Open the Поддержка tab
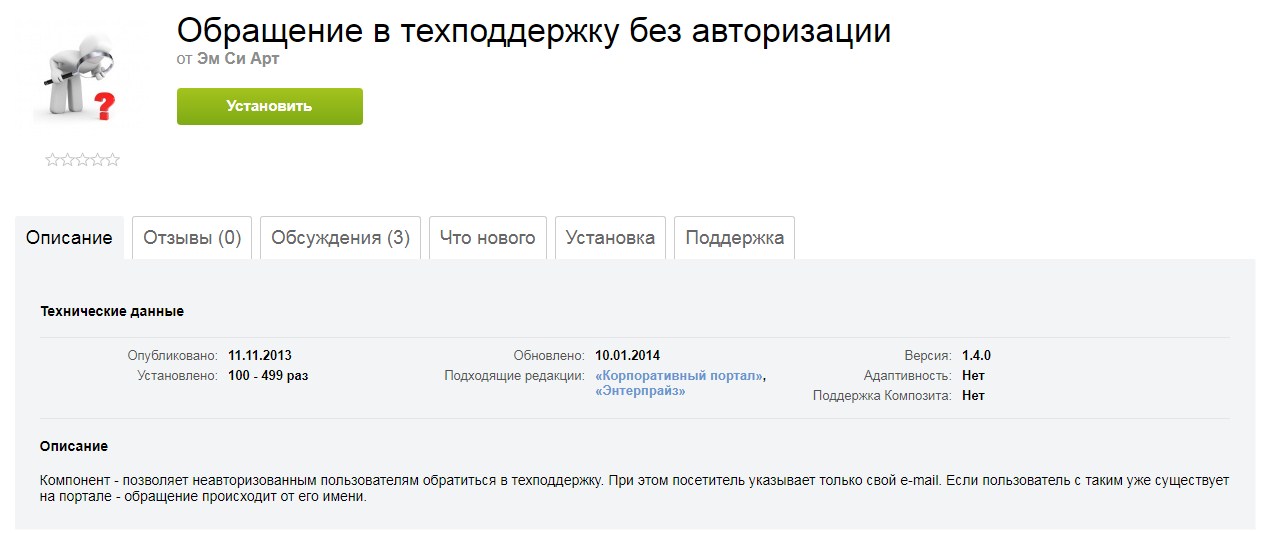 (x=734, y=238)
